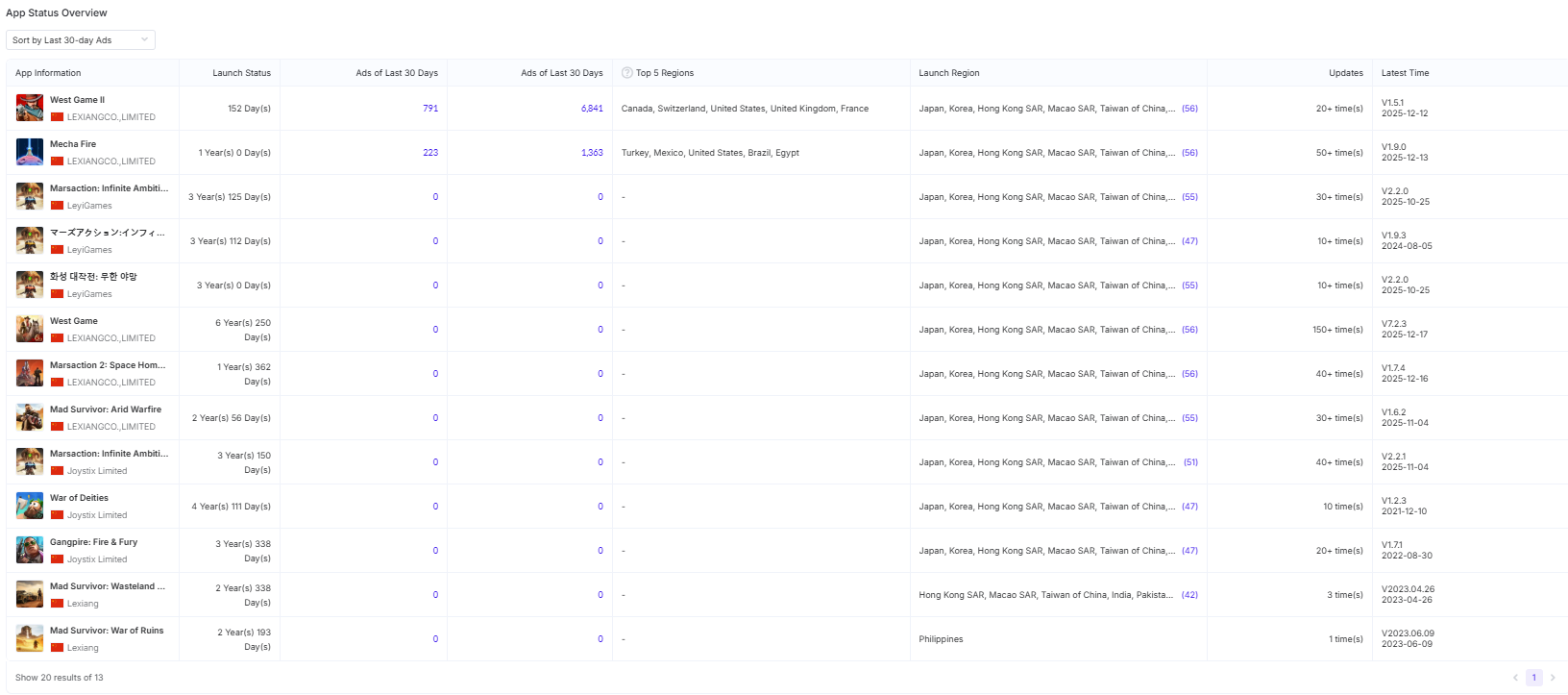This screenshot has height=695, width=1568.
Task: Click the Launch Status column header
Action: [x=241, y=73]
